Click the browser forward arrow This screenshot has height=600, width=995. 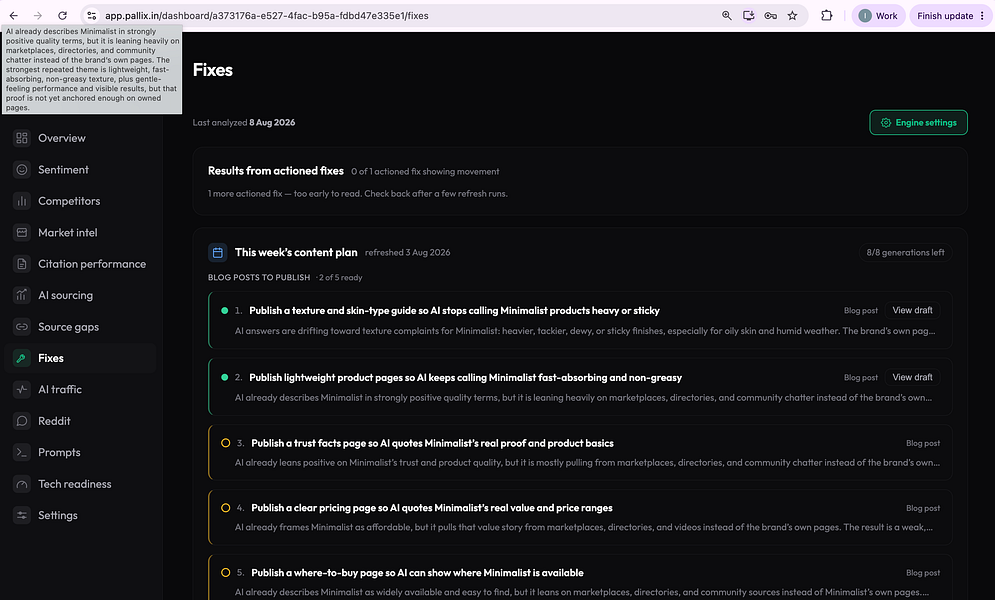pos(37,16)
